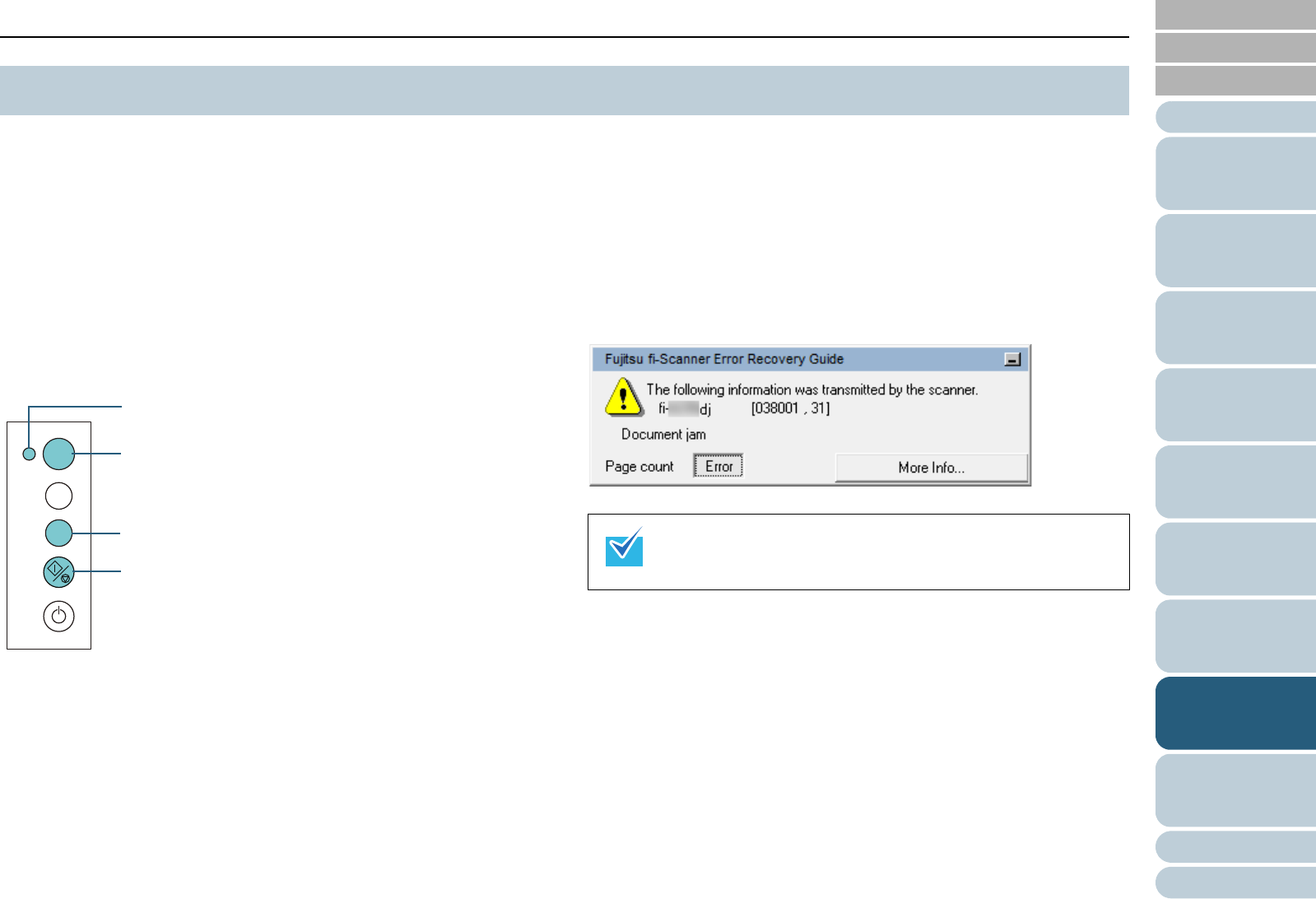Click the large teal display circle beside the LED

click(58, 454)
